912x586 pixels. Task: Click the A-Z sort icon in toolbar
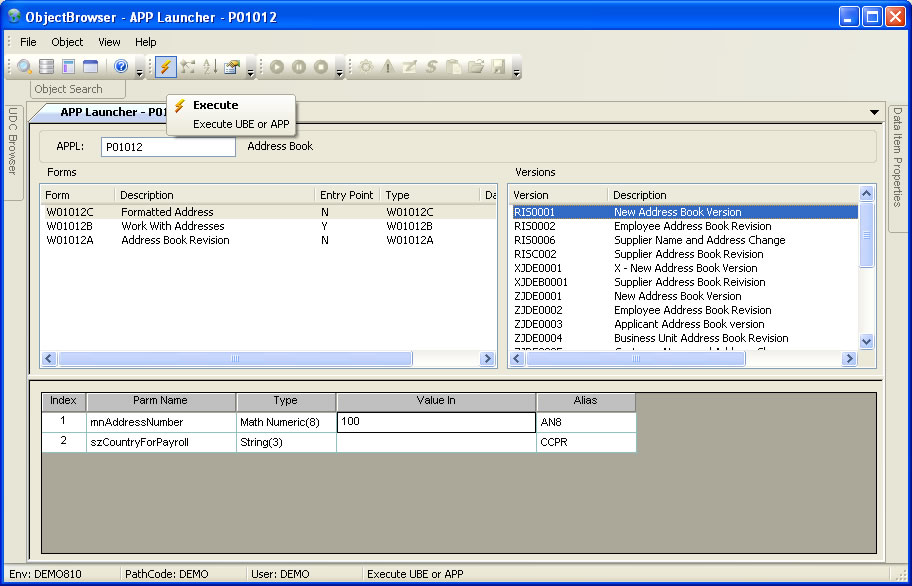(x=210, y=67)
